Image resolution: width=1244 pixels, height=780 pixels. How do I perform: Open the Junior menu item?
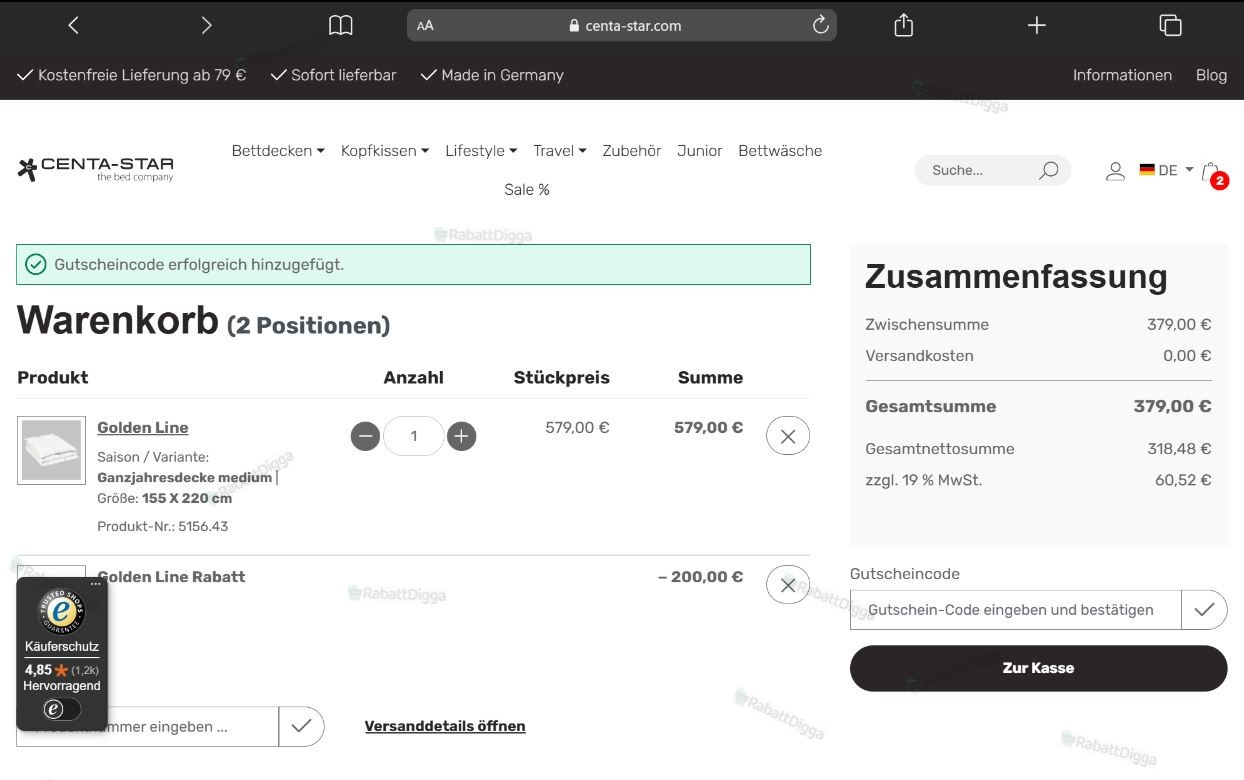click(699, 151)
